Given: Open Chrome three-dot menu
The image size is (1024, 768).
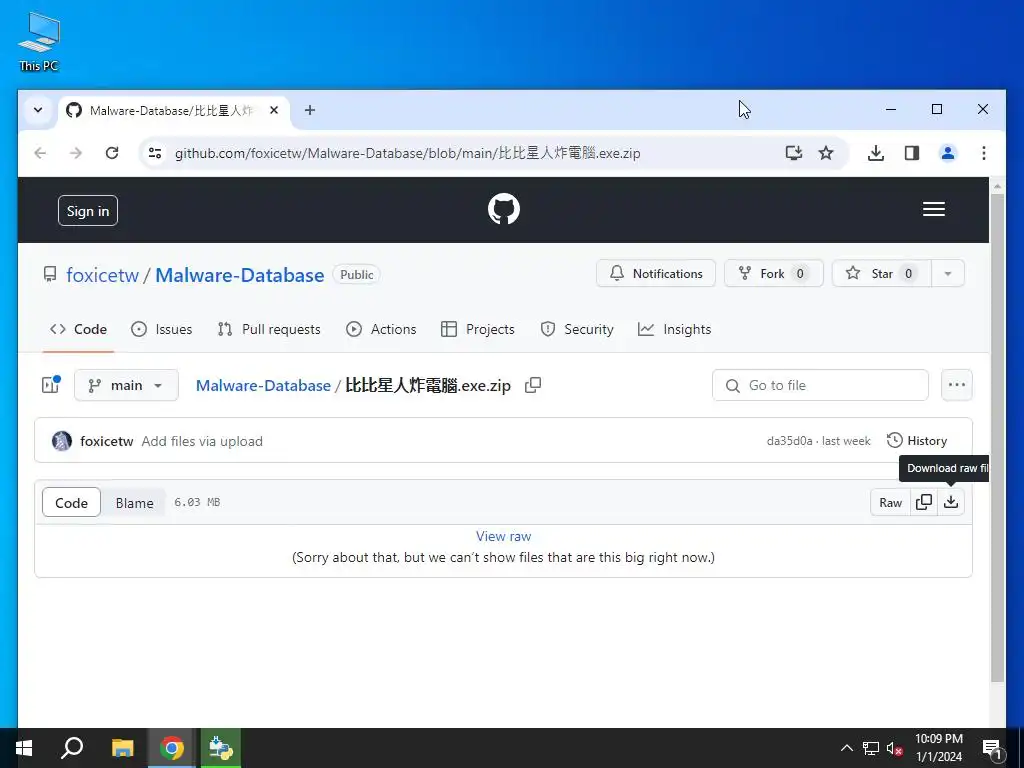Looking at the screenshot, I should tap(984, 153).
